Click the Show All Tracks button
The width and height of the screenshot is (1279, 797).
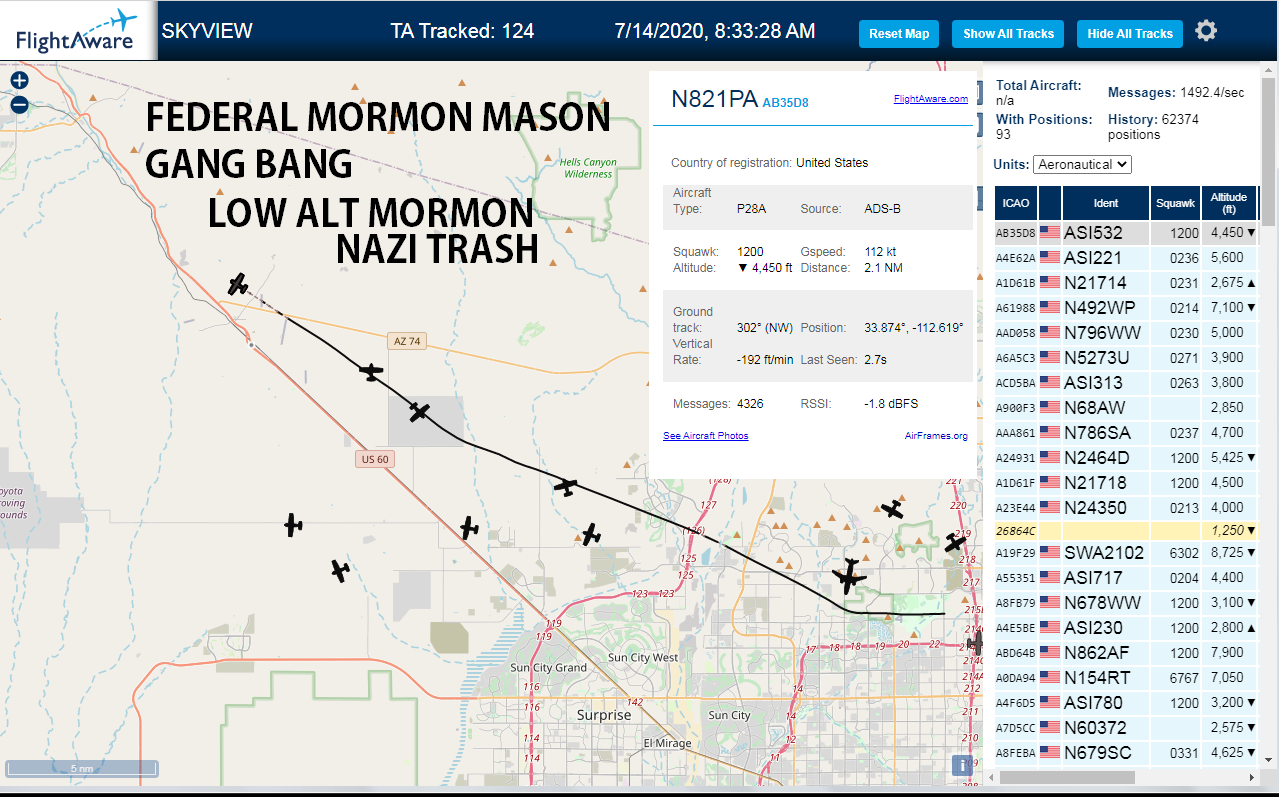coord(1008,34)
